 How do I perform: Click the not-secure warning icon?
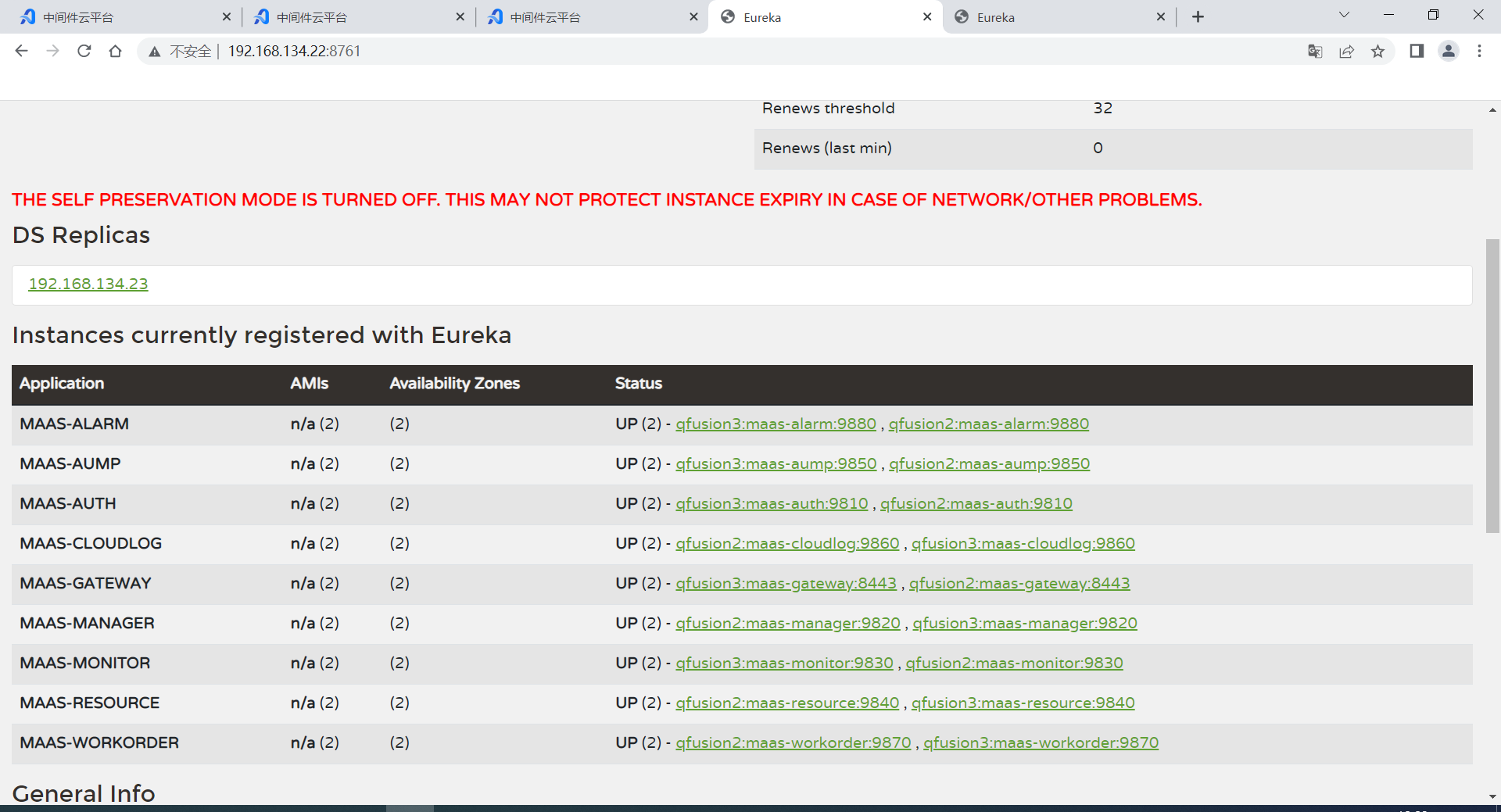[155, 52]
